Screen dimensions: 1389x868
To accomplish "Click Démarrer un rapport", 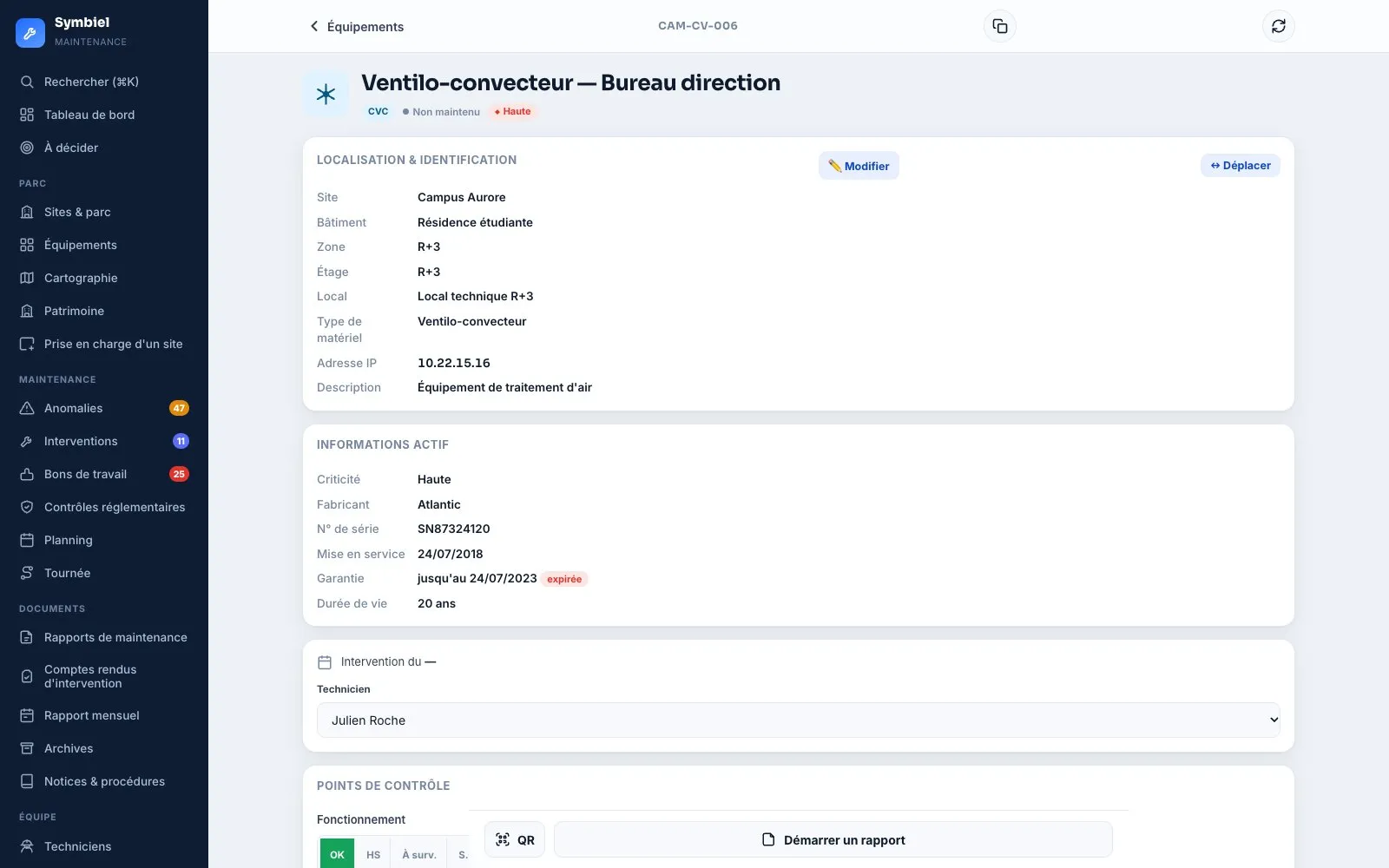I will (x=833, y=839).
